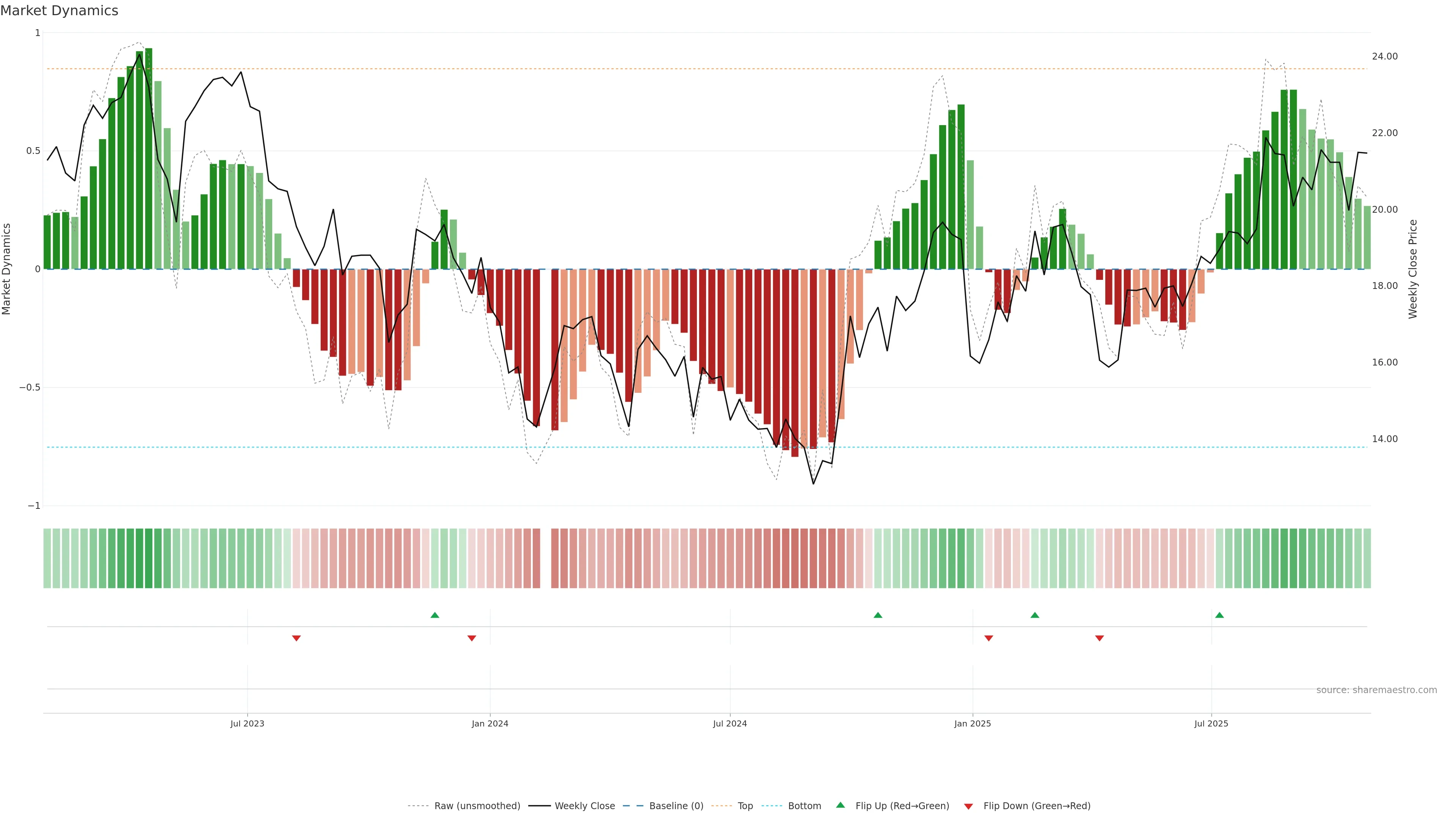Toggle the Bottom threshold legend entry
The image size is (1456, 819).
click(804, 806)
